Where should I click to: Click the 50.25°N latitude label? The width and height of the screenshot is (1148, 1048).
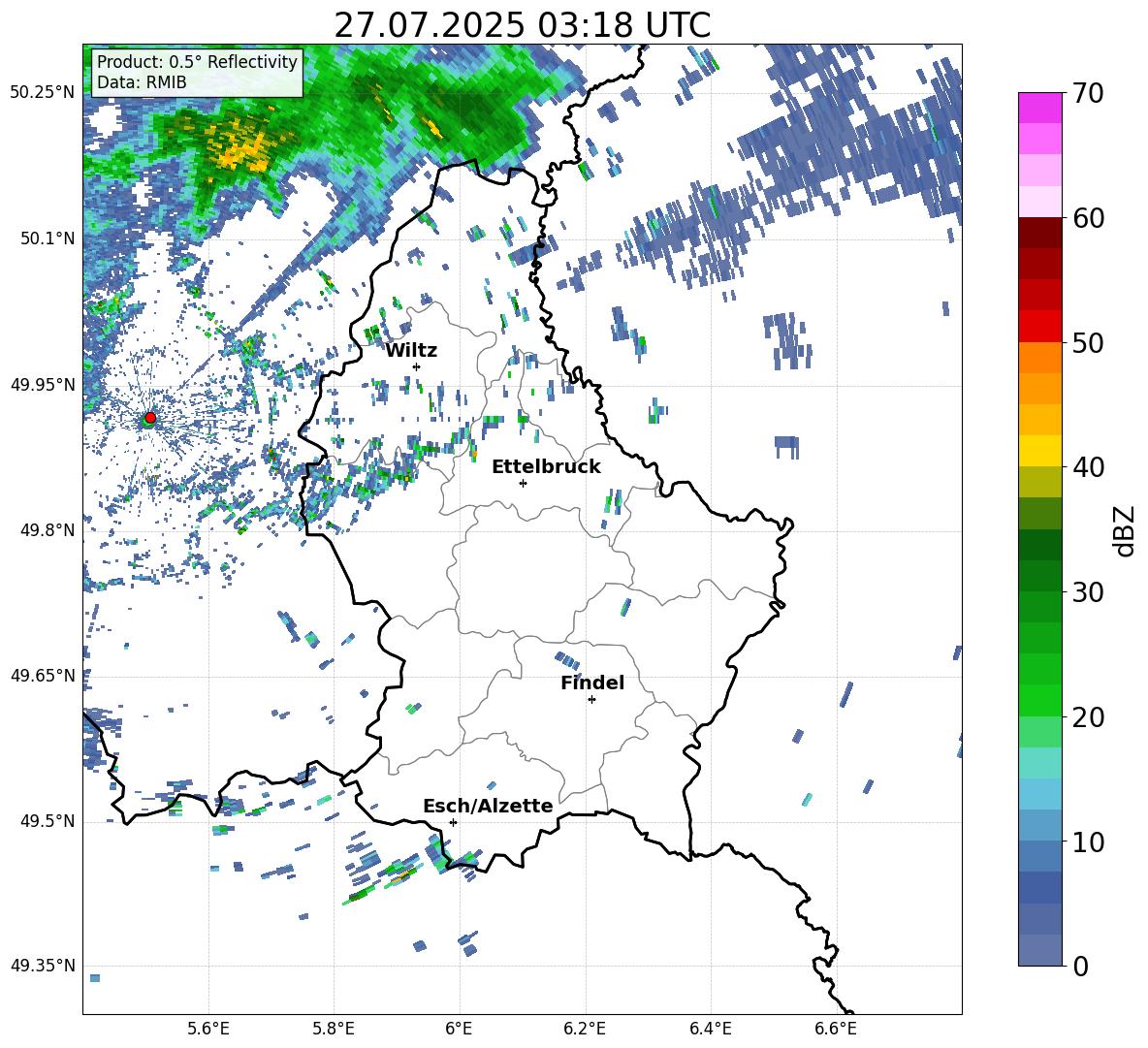43,93
